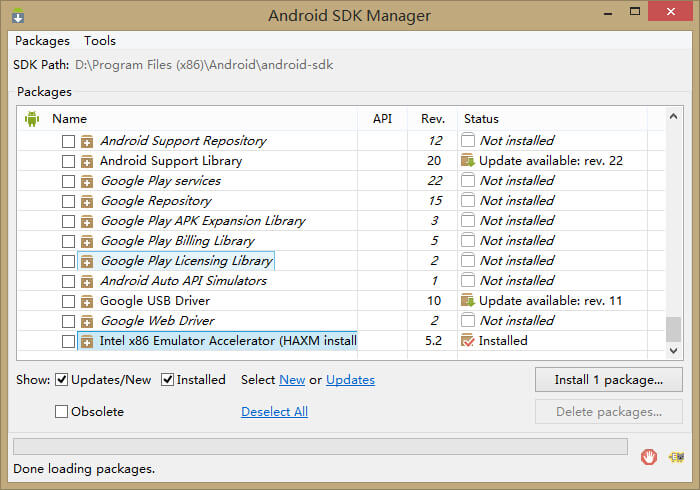The height and width of the screenshot is (490, 700).
Task: Click the API column header
Action: tap(382, 119)
